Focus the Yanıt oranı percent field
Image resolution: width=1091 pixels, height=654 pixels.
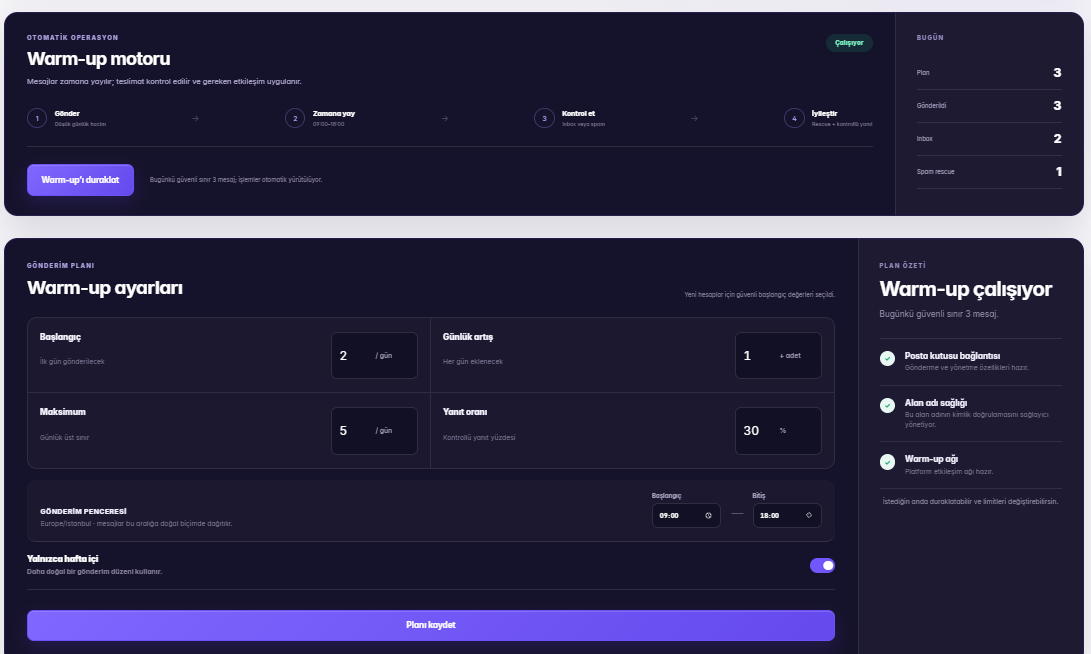coord(778,431)
